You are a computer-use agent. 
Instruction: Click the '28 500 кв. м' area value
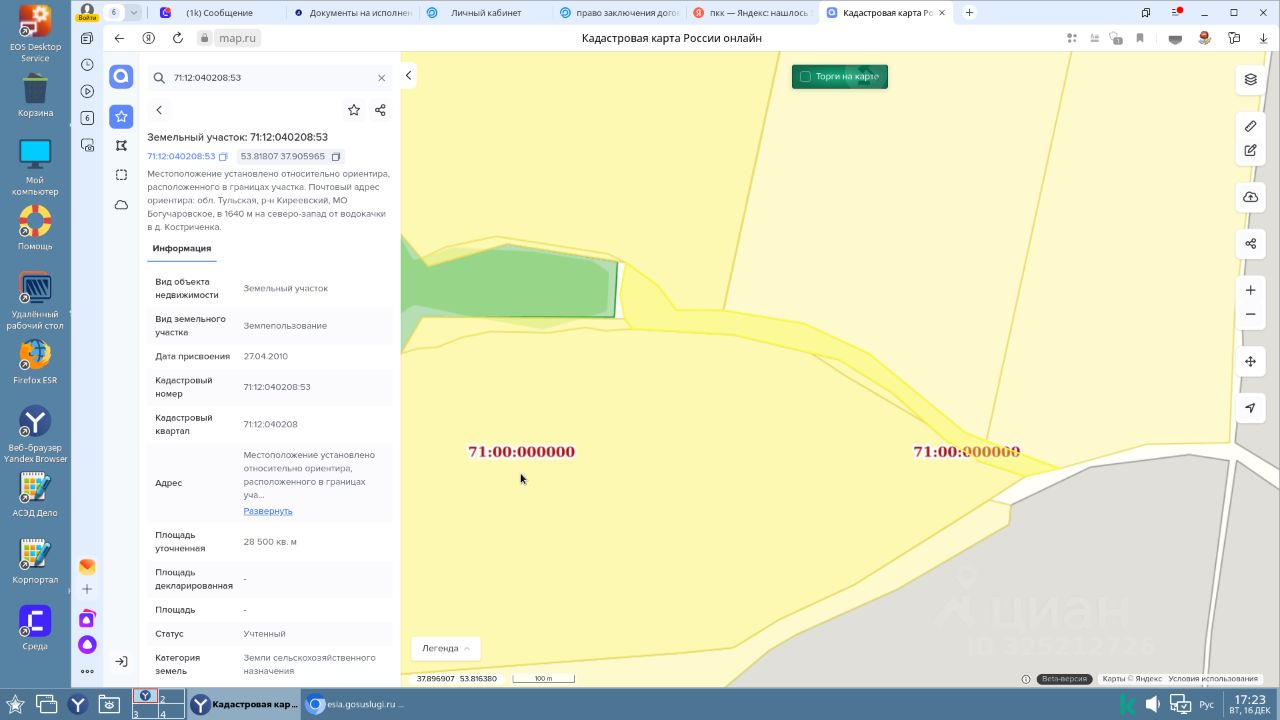270,542
